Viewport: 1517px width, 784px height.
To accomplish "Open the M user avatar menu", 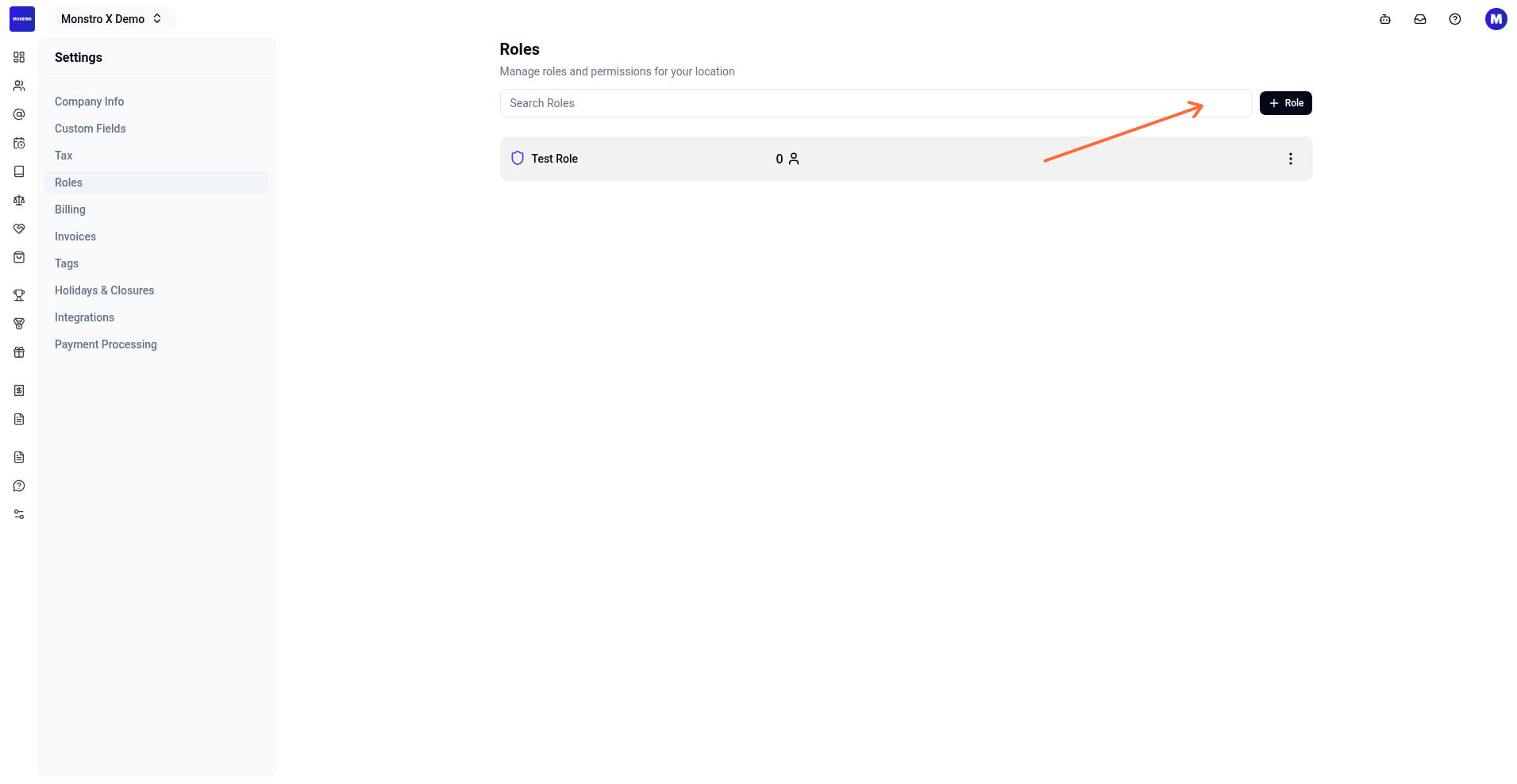I will click(1496, 19).
